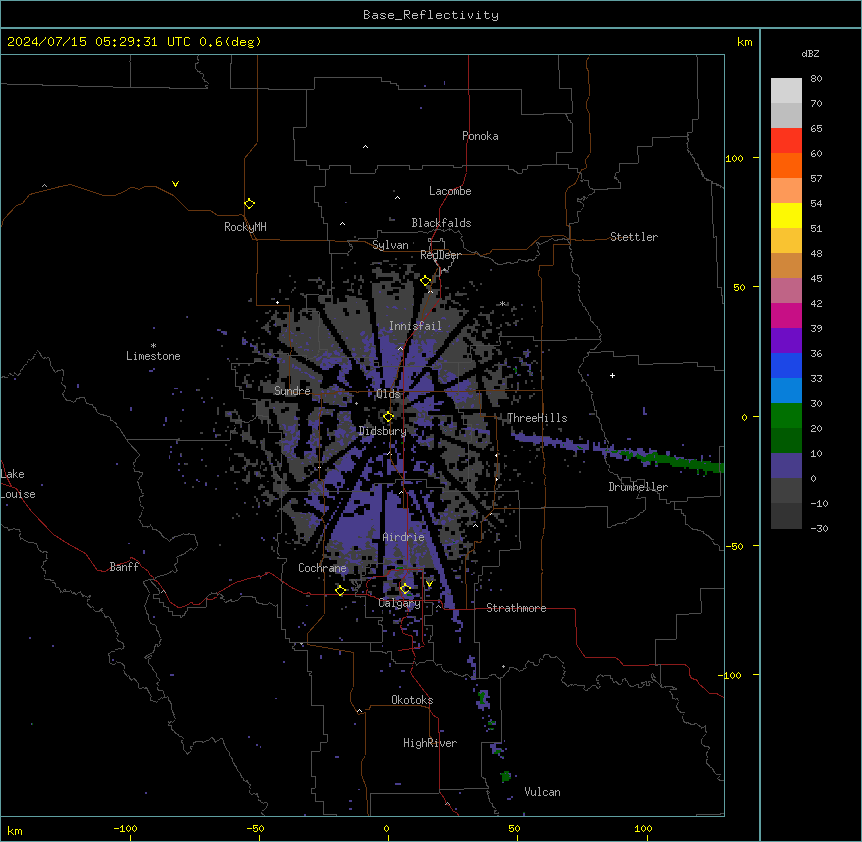This screenshot has height=842, width=862.
Task: Click the Airdrie city label
Action: point(403,537)
